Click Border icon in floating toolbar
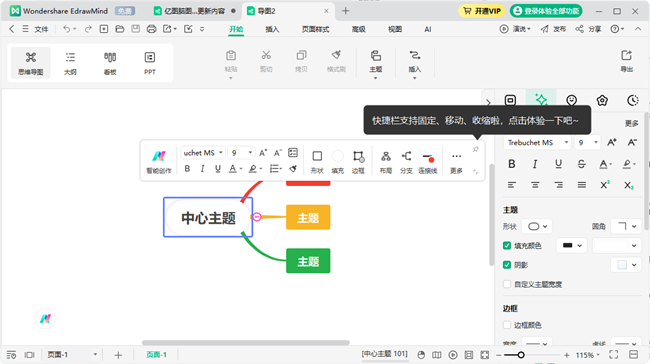 (x=358, y=161)
